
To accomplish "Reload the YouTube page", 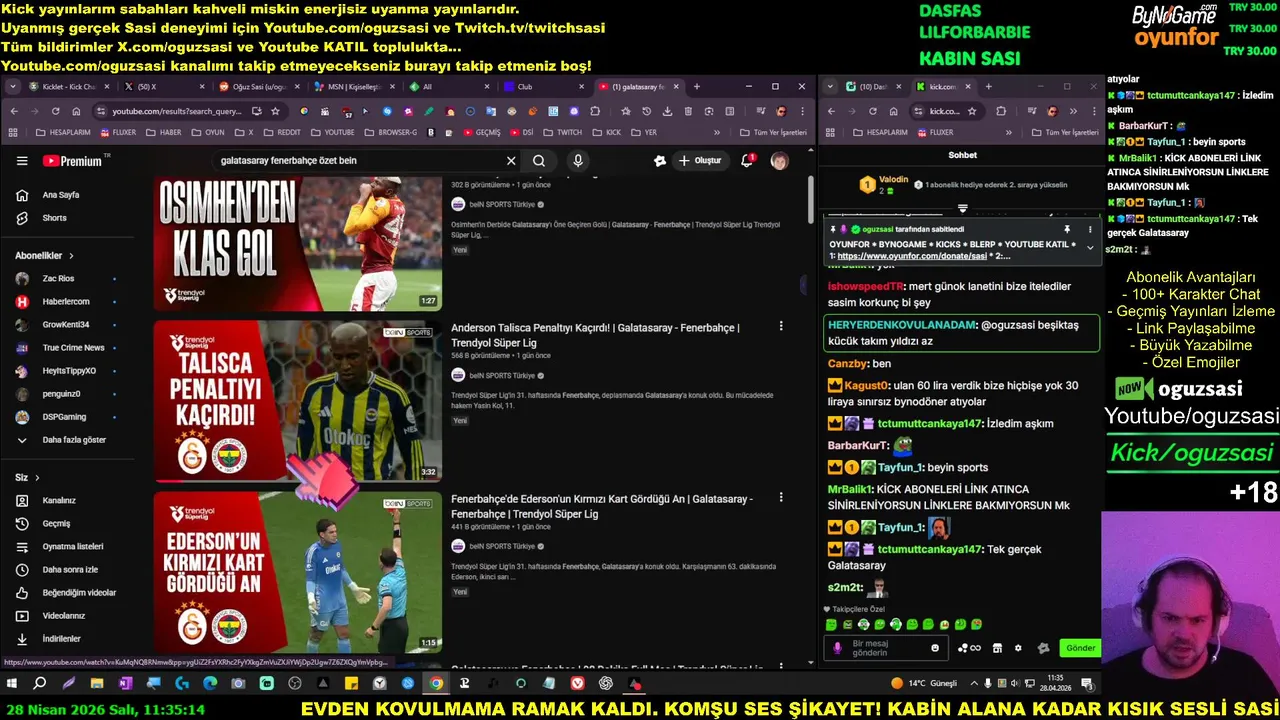I will coord(56,111).
